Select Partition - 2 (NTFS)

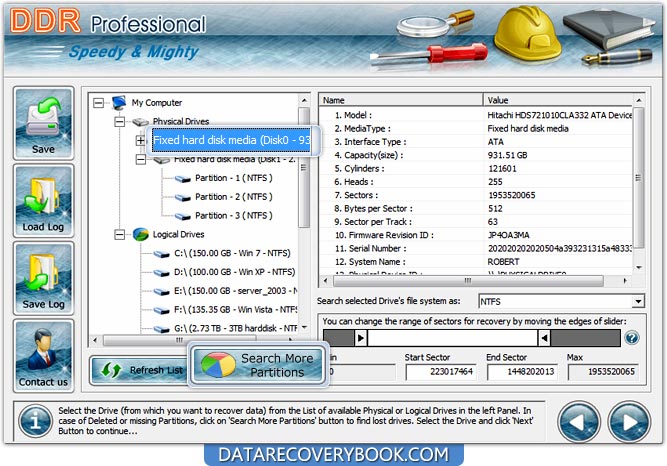pyautogui.click(x=234, y=197)
